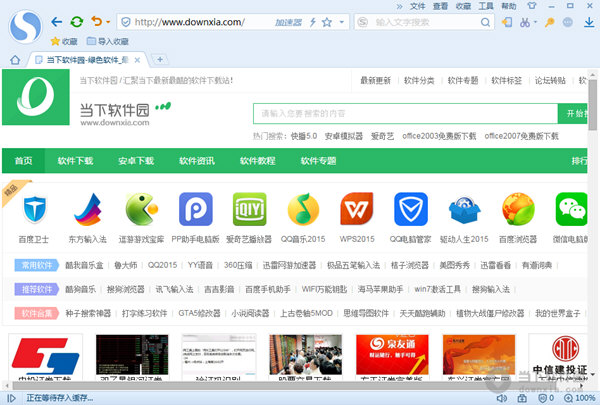600x405 pixels.
Task: Click the 酷我音乐盒 link
Action: (84, 265)
